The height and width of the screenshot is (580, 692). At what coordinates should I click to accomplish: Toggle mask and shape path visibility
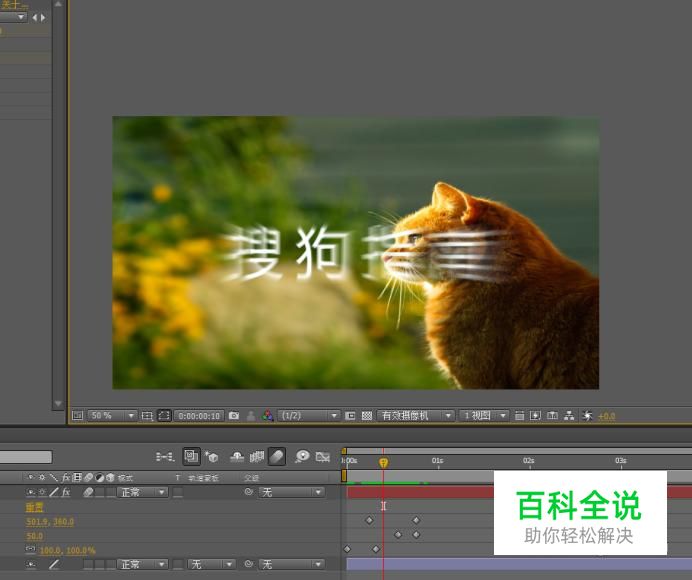pyautogui.click(x=164, y=416)
